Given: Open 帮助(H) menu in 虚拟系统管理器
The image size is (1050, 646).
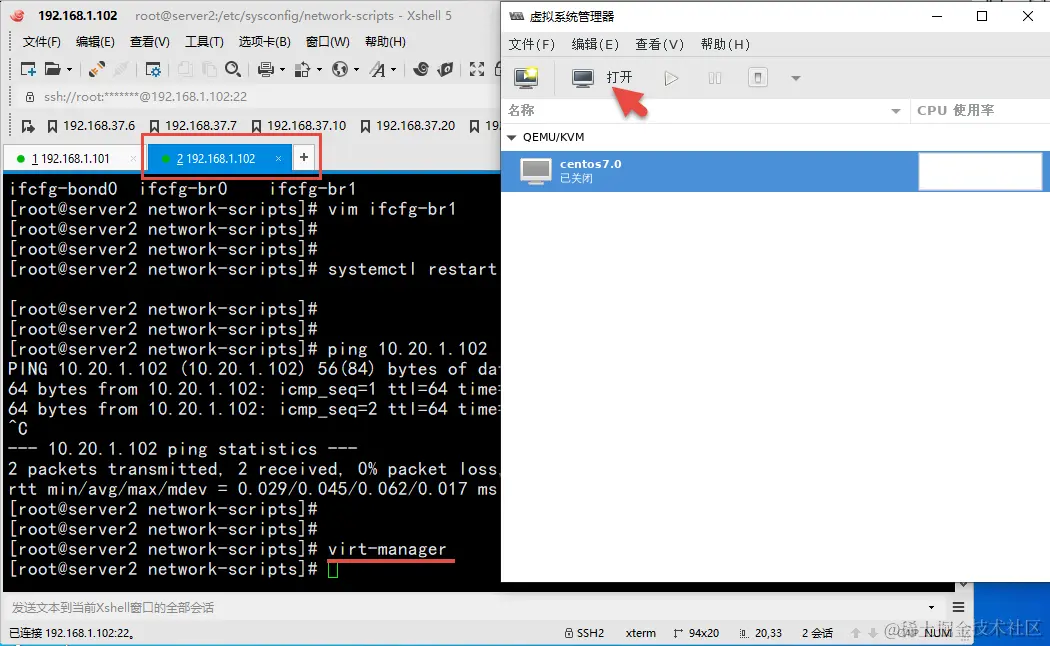Looking at the screenshot, I should 725,44.
